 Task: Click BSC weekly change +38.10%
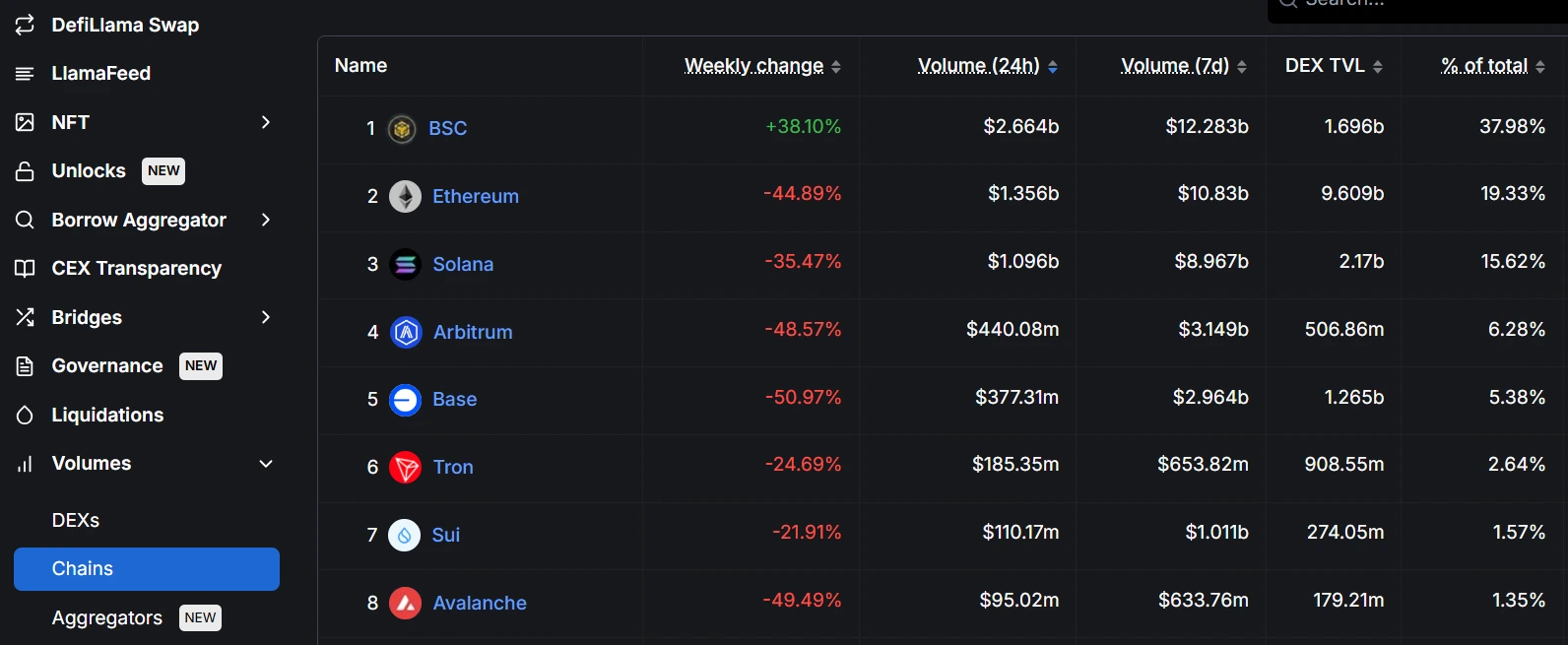pos(804,127)
